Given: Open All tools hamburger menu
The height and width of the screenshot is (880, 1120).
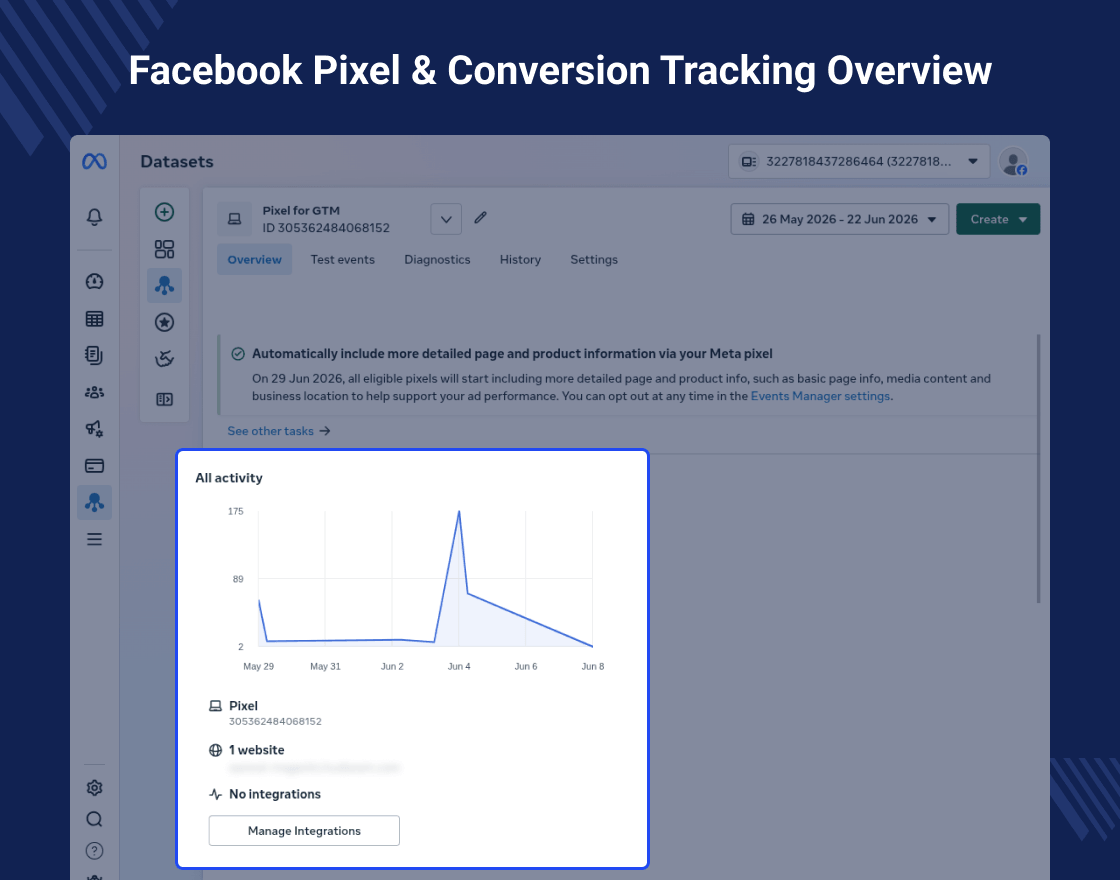Looking at the screenshot, I should (94, 539).
